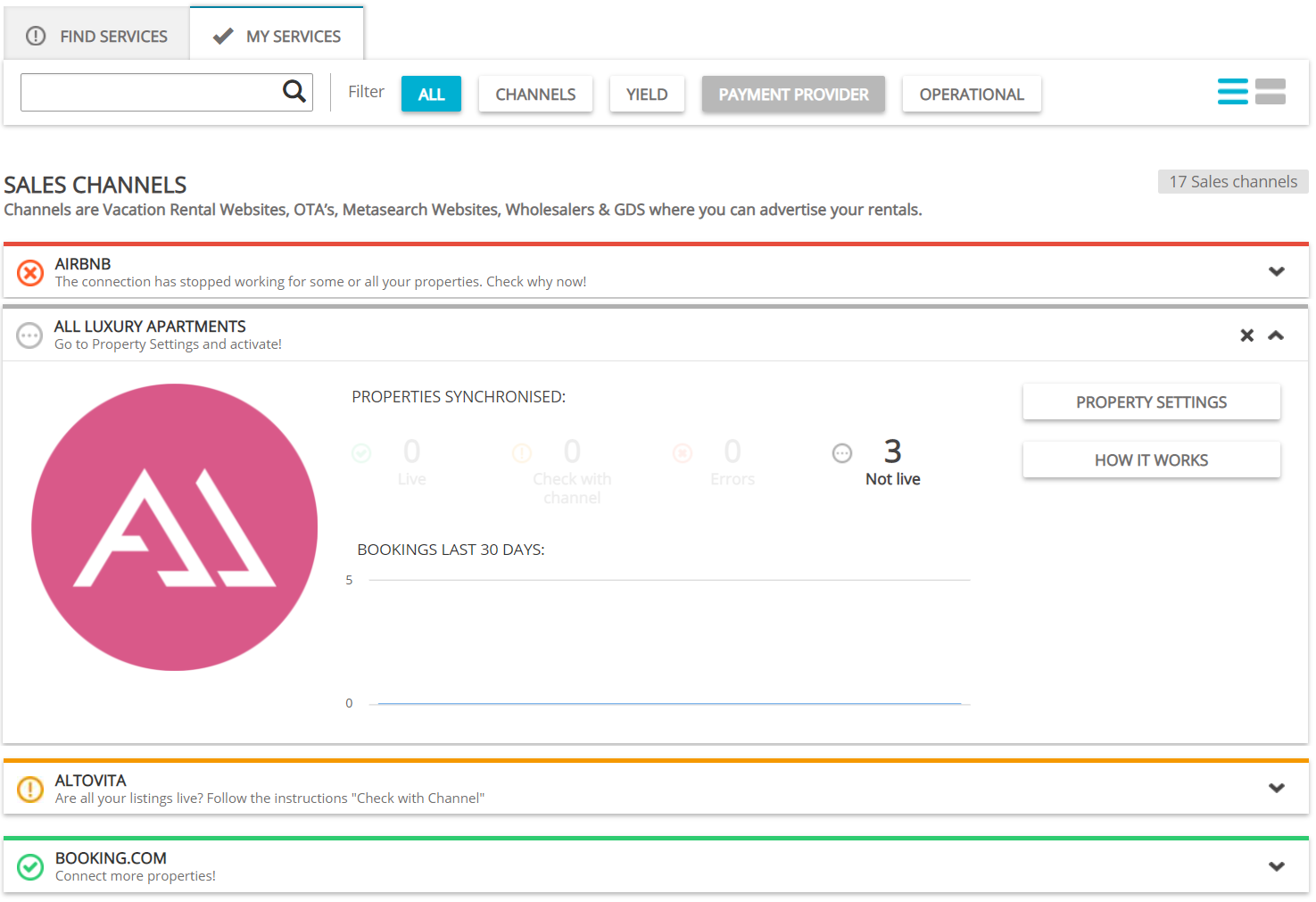Filter by Channels

pos(535,94)
